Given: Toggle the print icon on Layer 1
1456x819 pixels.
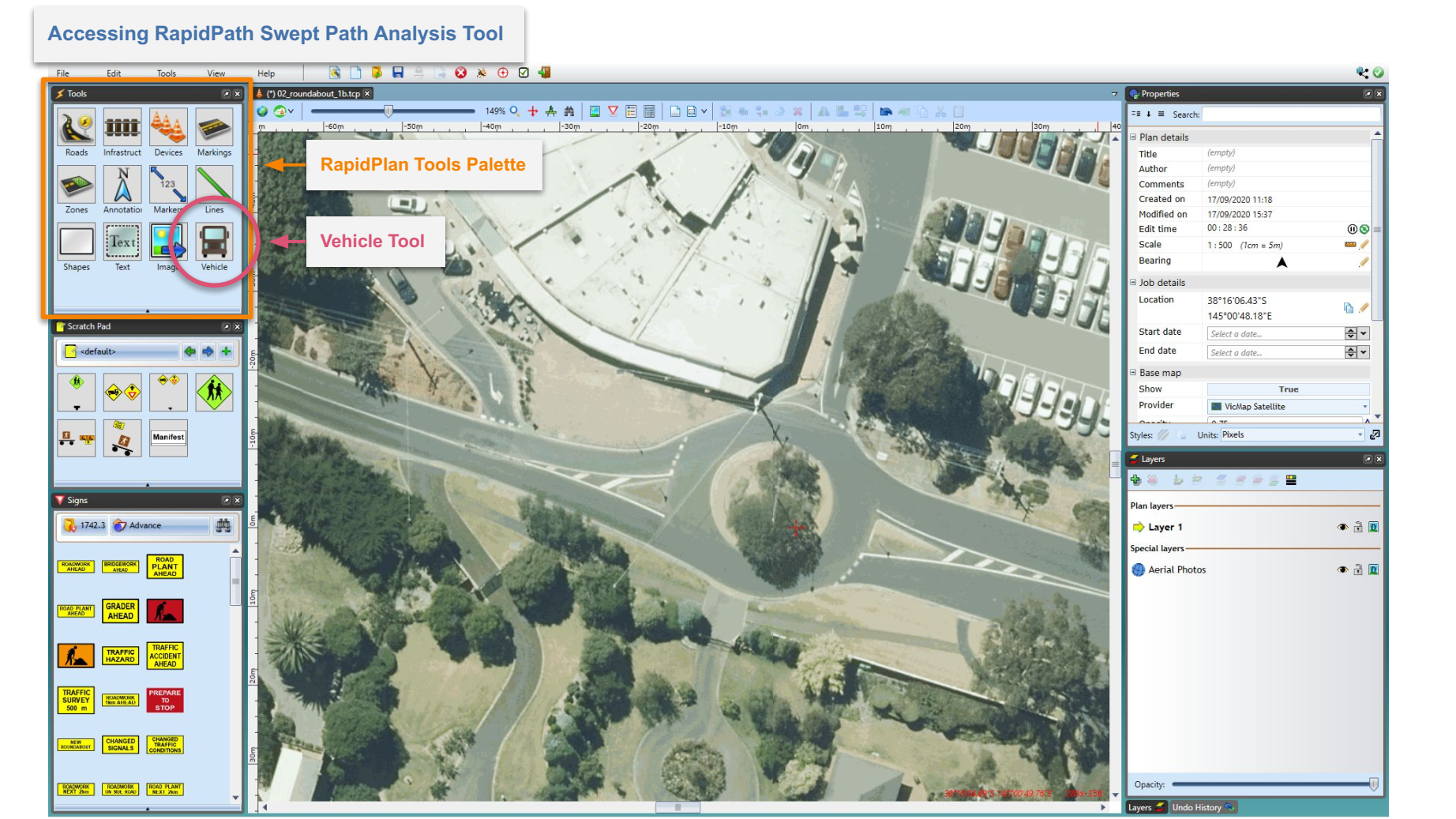Looking at the screenshot, I should pyautogui.click(x=1374, y=527).
